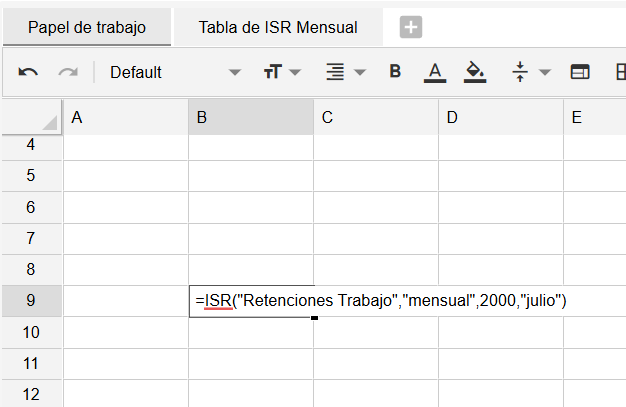Add a new sheet with plus button
Viewport: 626px width, 407px height.
click(x=411, y=28)
